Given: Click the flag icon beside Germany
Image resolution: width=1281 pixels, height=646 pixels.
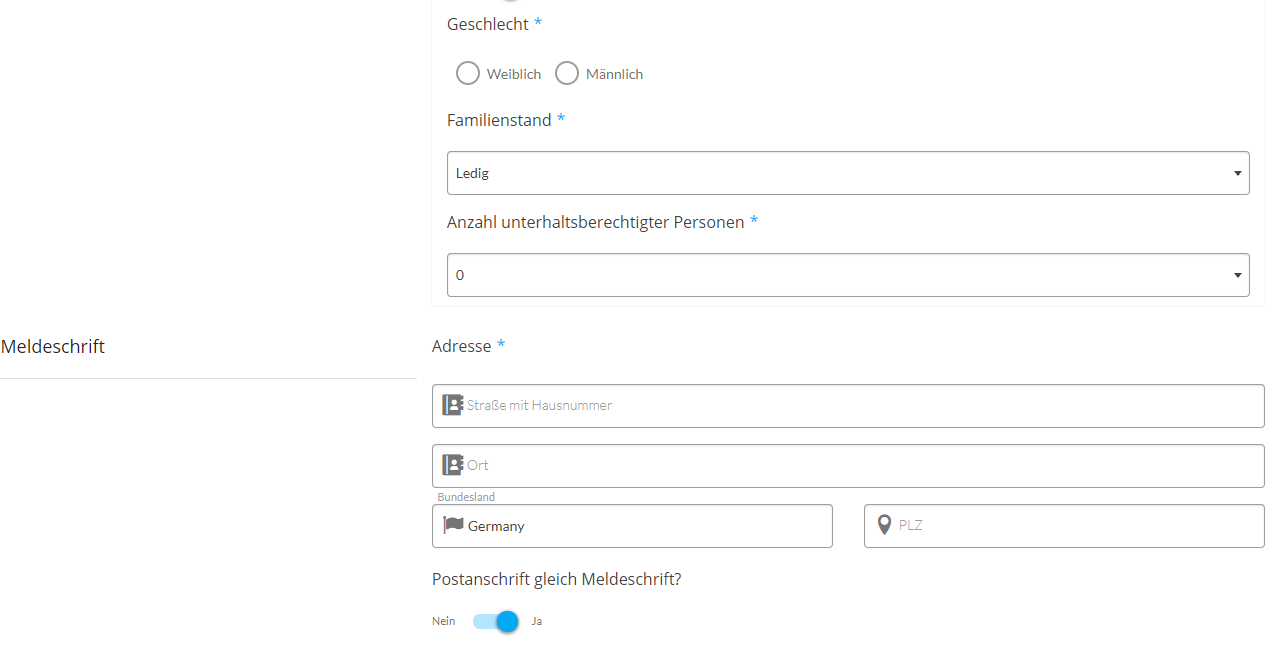Looking at the screenshot, I should [x=454, y=525].
